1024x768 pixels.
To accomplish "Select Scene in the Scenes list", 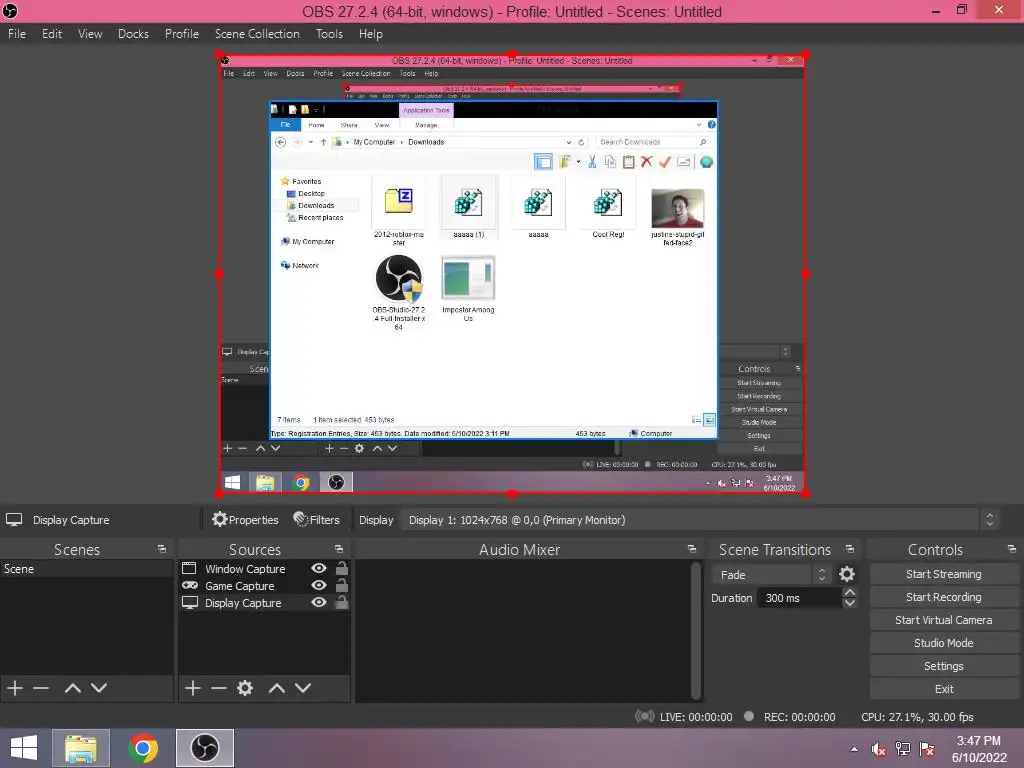I will 87,569.
